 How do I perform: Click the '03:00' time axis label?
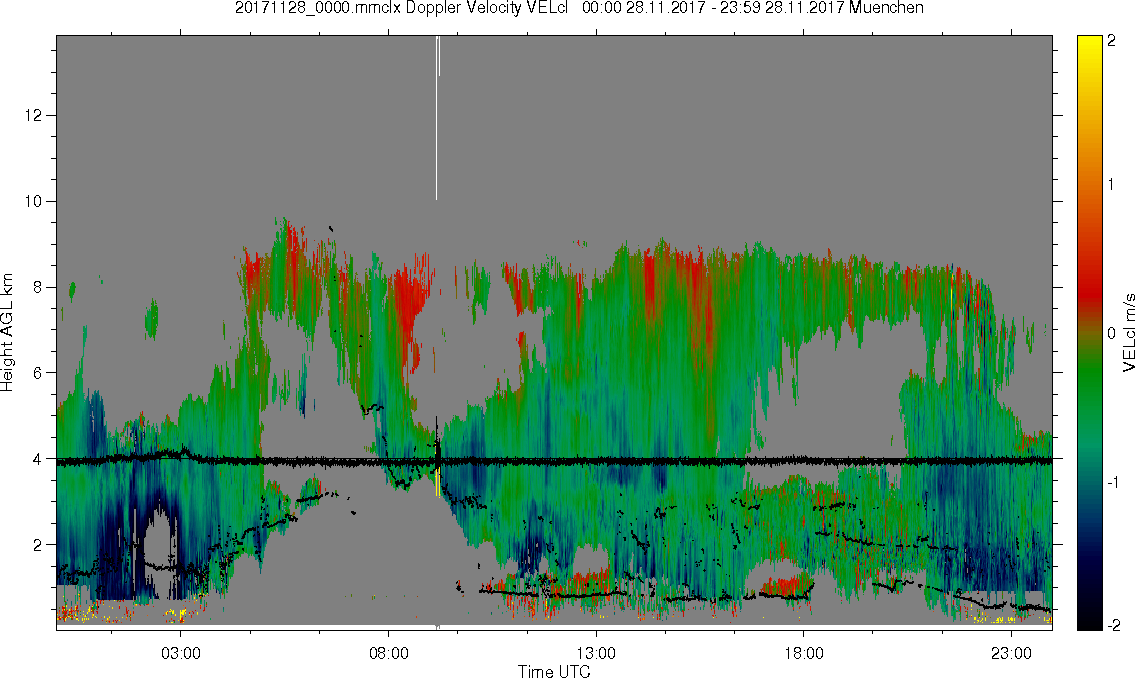point(180,653)
